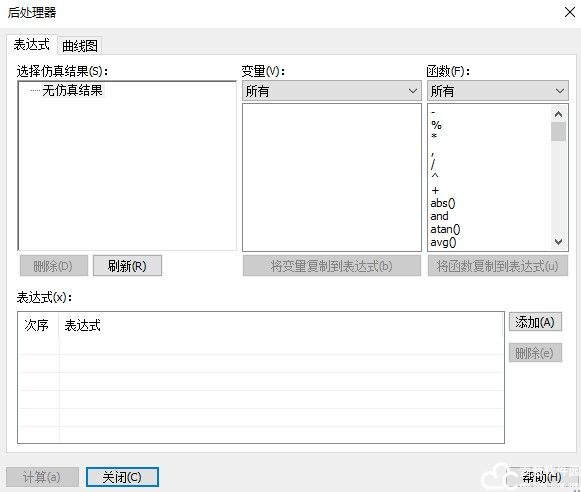This screenshot has height=492, width=581.
Task: Switch to the 曲线图 tab
Action: coord(80,46)
